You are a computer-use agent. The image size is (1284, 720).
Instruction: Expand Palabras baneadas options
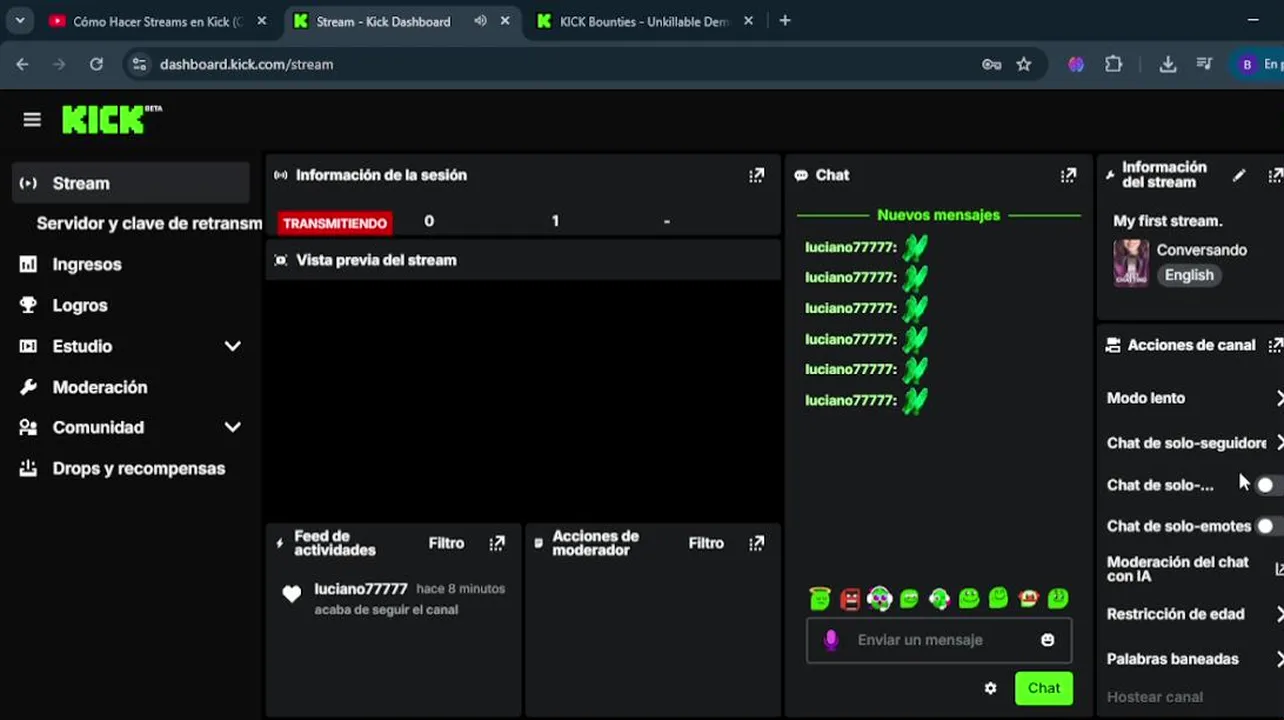[x=1279, y=659]
